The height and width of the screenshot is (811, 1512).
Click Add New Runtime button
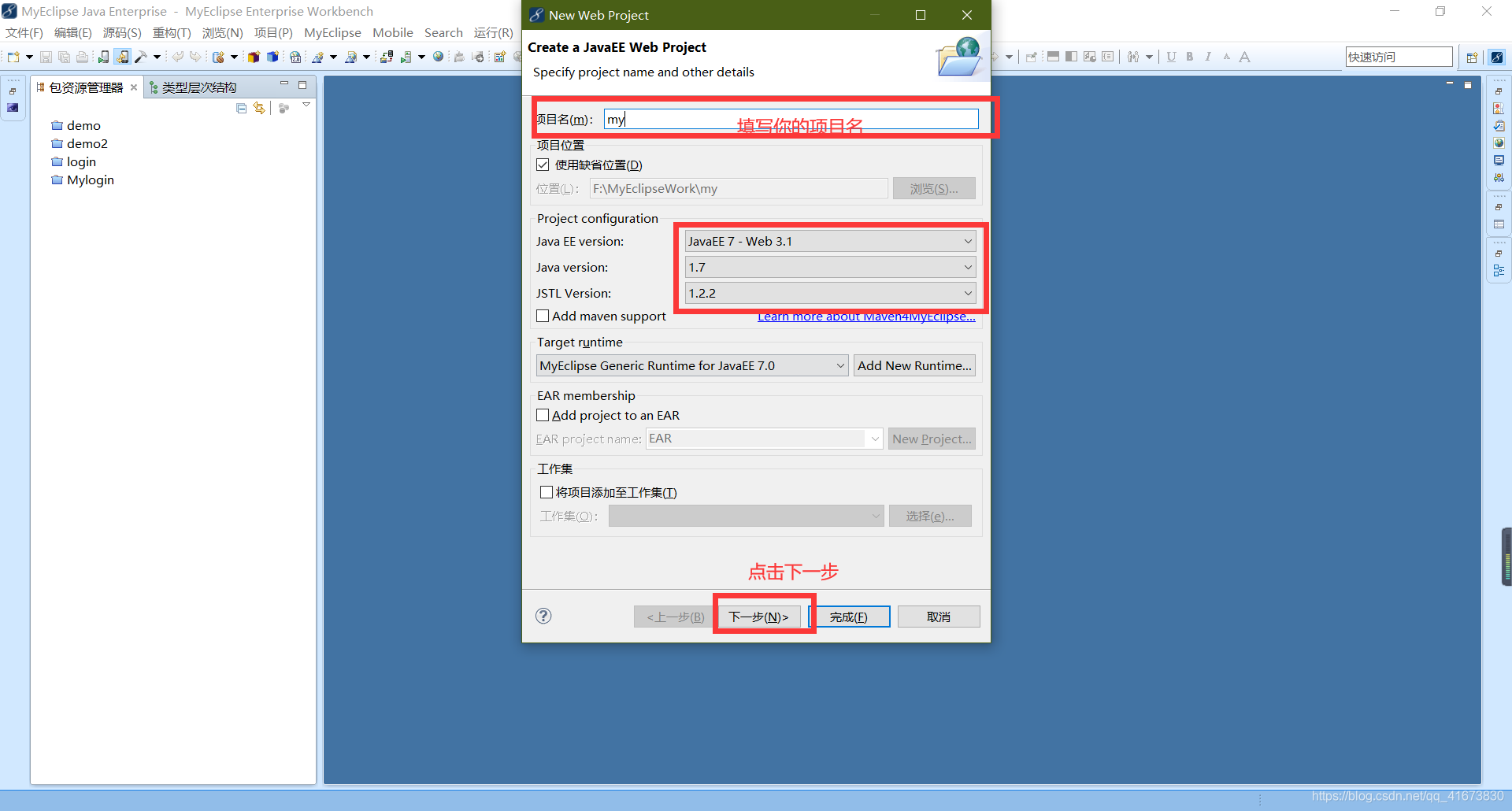(914, 365)
